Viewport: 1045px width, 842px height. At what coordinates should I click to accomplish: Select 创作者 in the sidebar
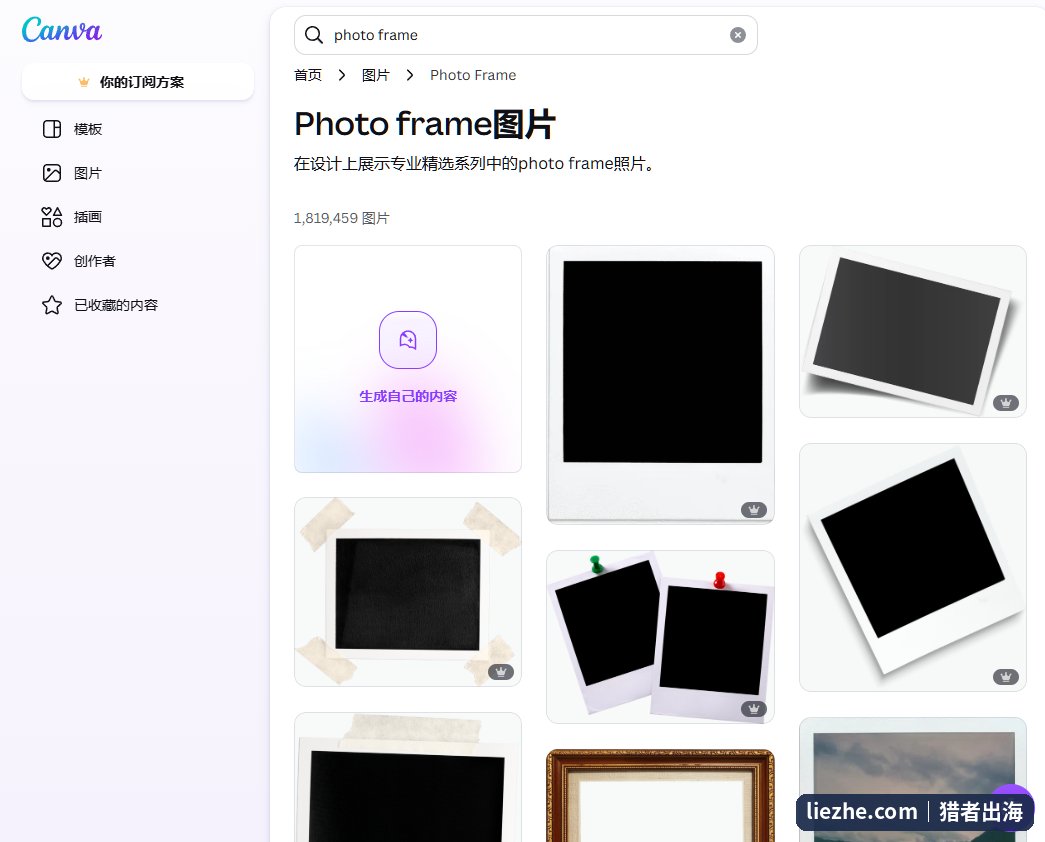point(95,261)
